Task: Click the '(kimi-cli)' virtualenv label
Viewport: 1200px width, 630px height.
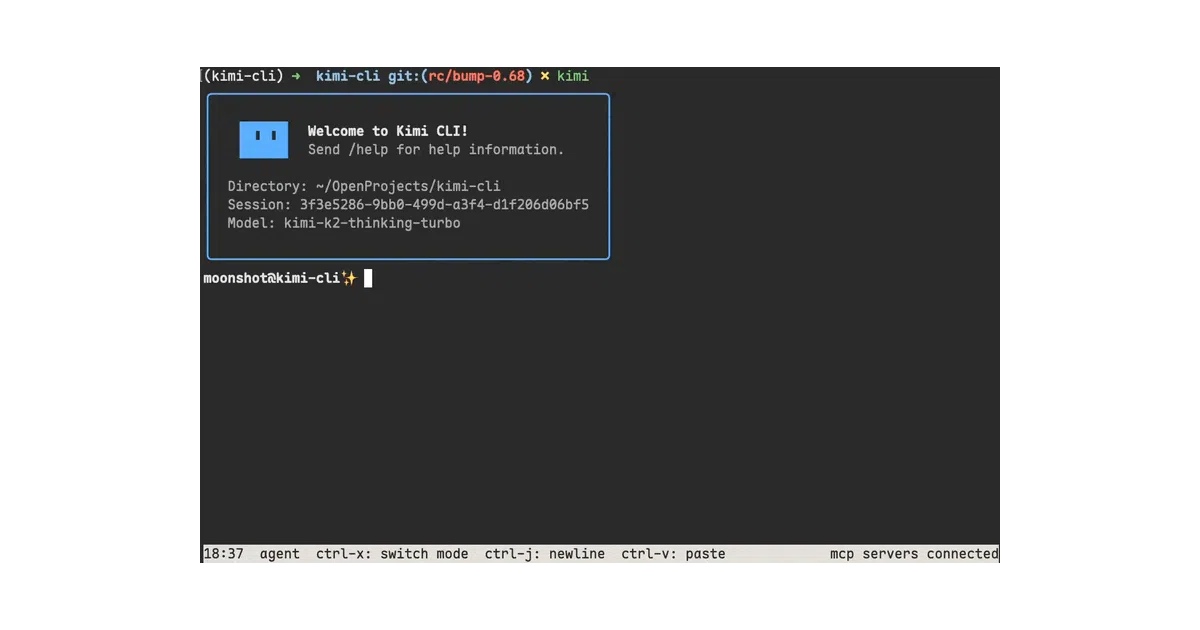Action: pos(243,76)
